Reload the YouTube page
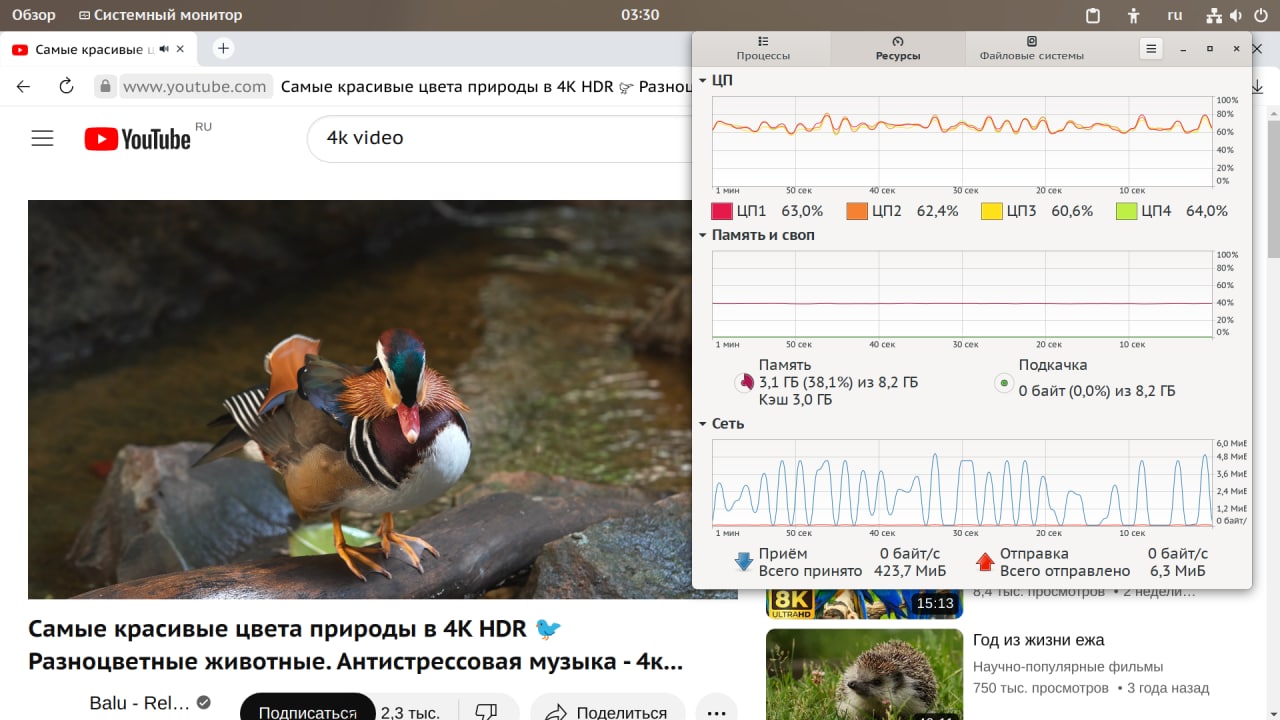Viewport: 1280px width, 720px height. 66,86
